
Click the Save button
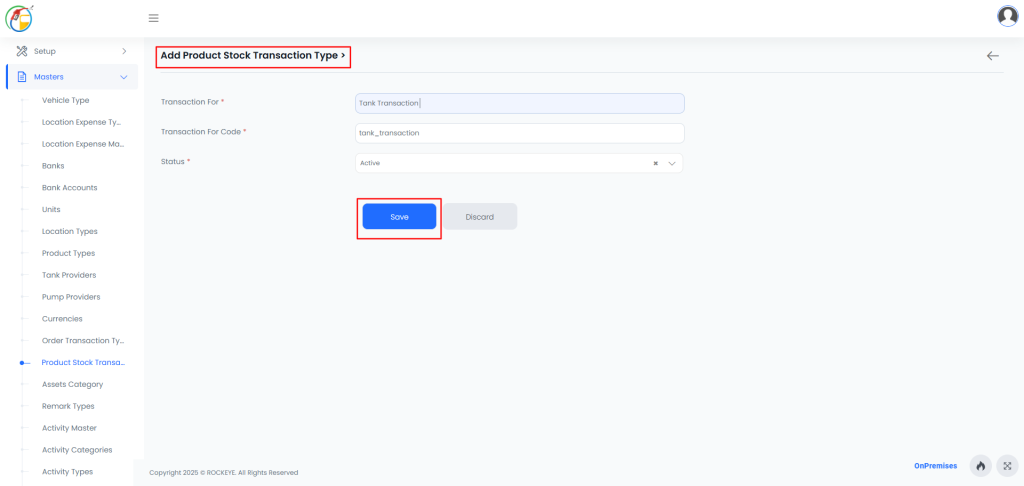(399, 217)
